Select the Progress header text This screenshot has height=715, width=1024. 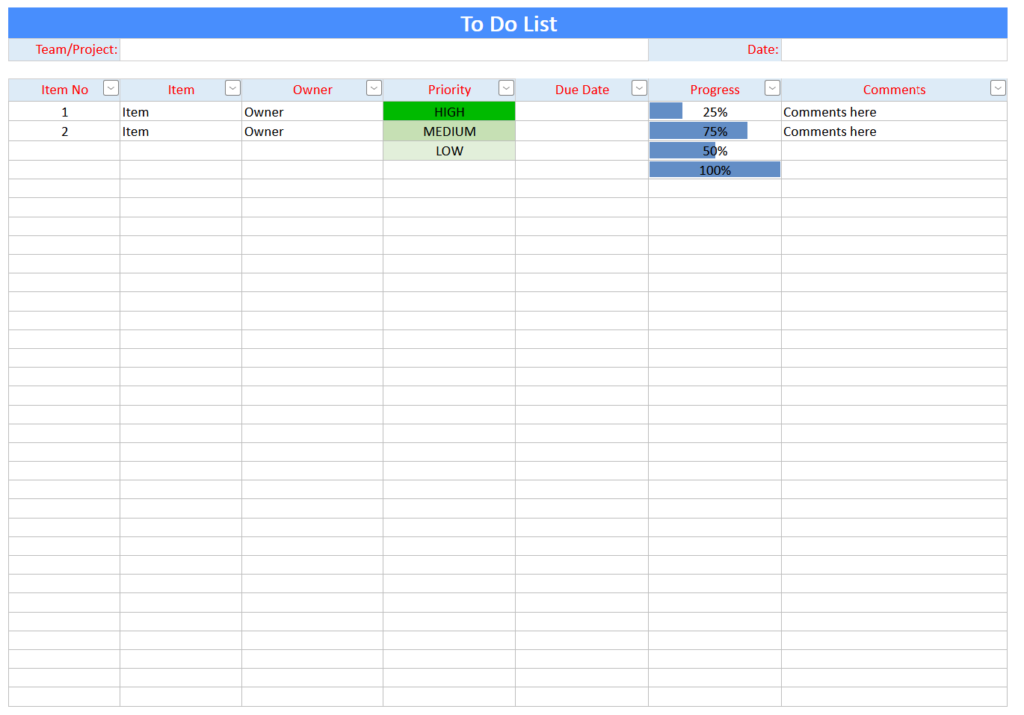[714, 90]
